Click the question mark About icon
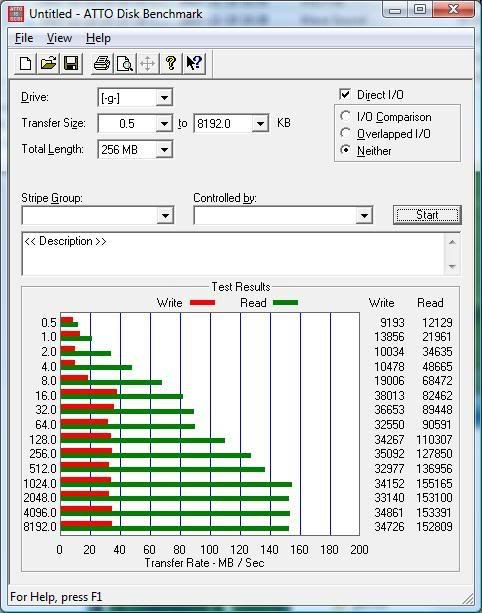 tap(170, 63)
